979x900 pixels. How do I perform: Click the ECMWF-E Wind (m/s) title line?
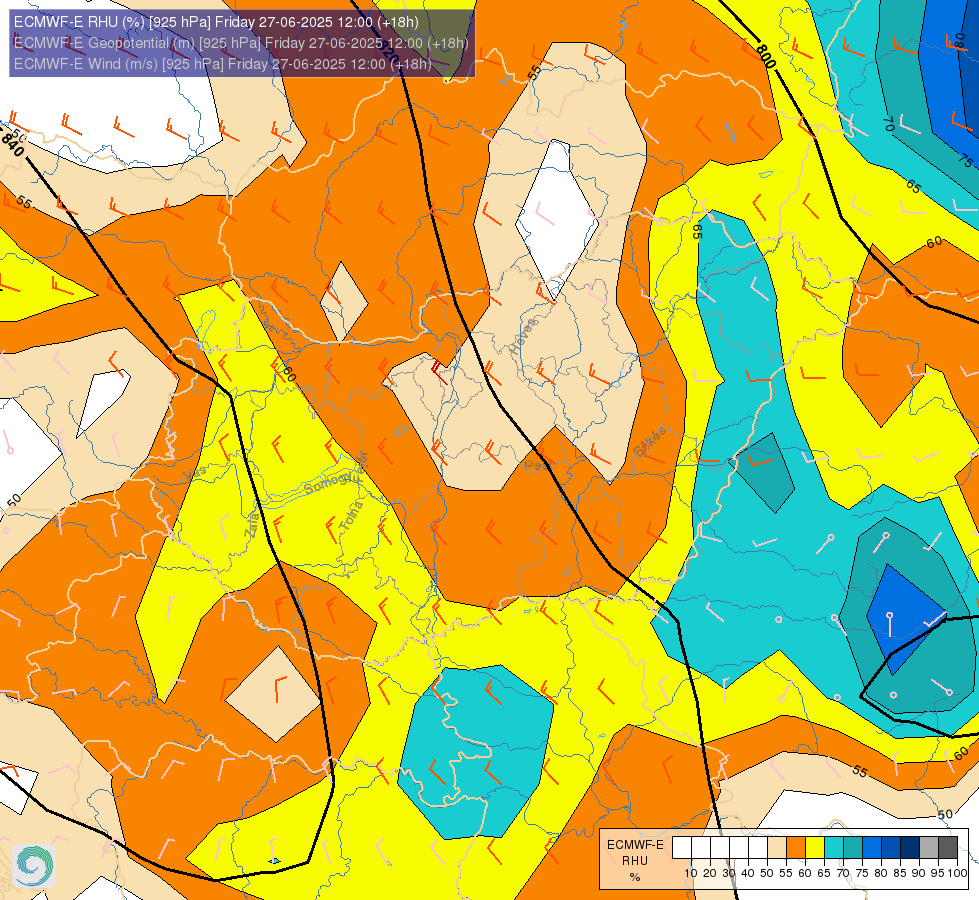coord(222,64)
